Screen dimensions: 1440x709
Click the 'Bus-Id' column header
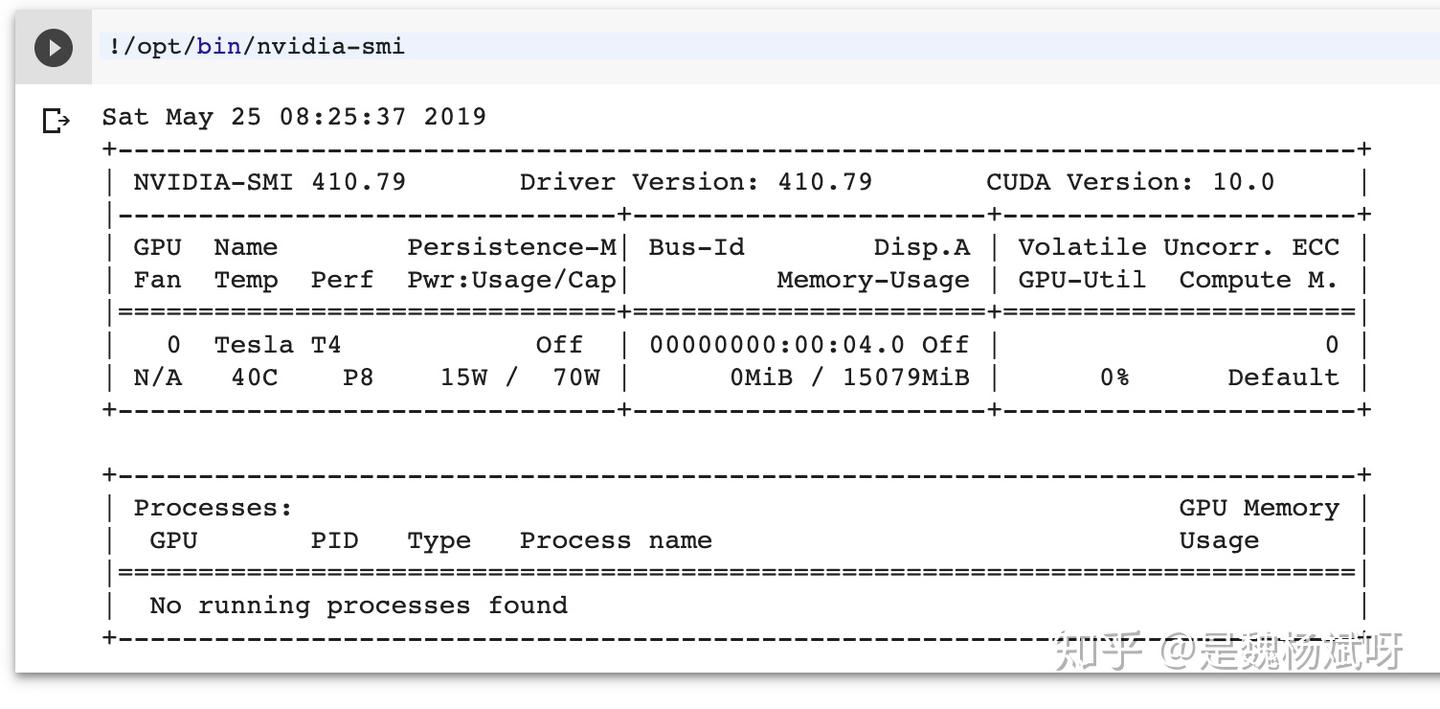coord(696,247)
